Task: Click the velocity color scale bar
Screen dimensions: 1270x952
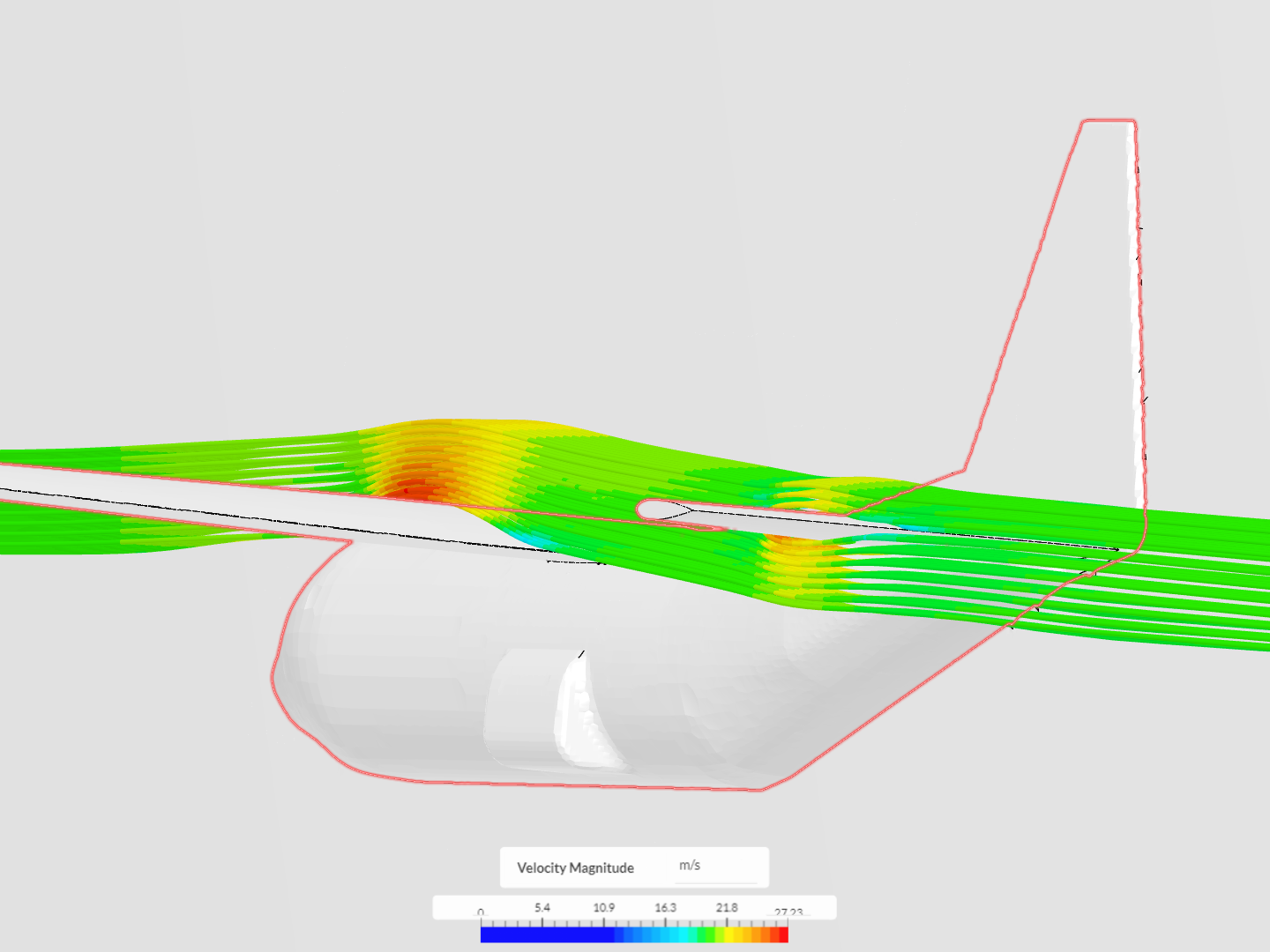Action: coord(634,934)
